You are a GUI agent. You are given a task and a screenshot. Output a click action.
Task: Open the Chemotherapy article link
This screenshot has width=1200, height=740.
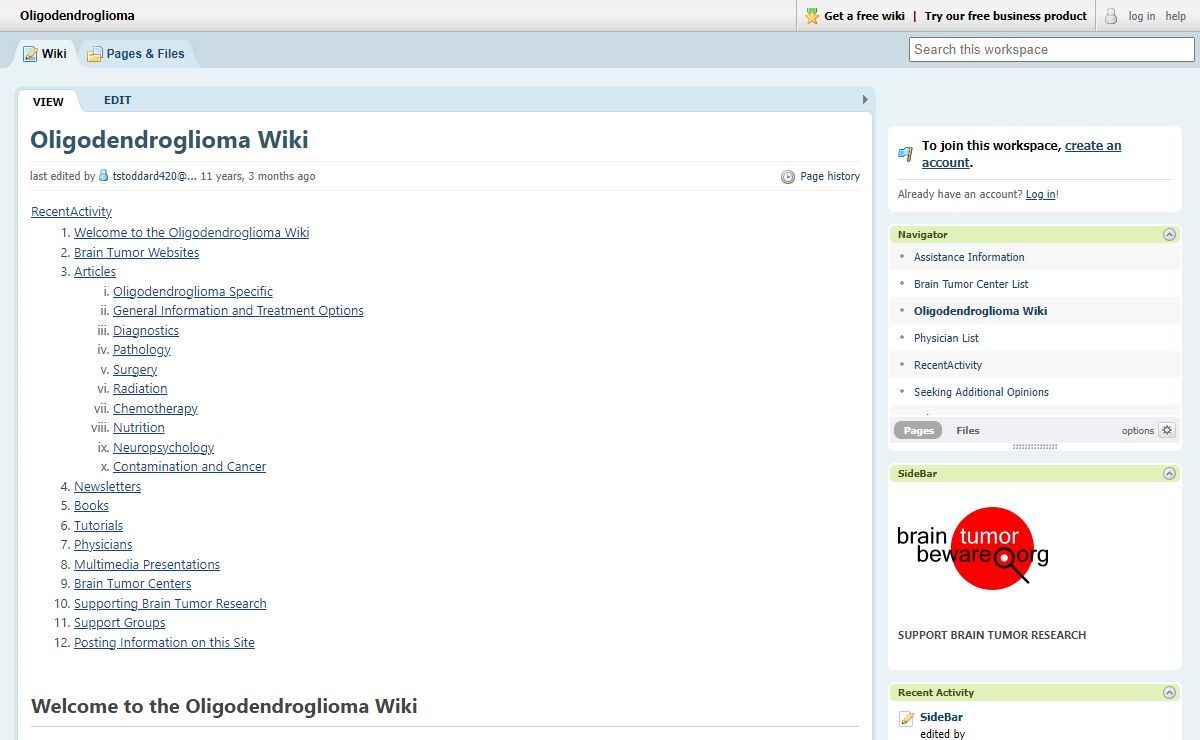[155, 408]
